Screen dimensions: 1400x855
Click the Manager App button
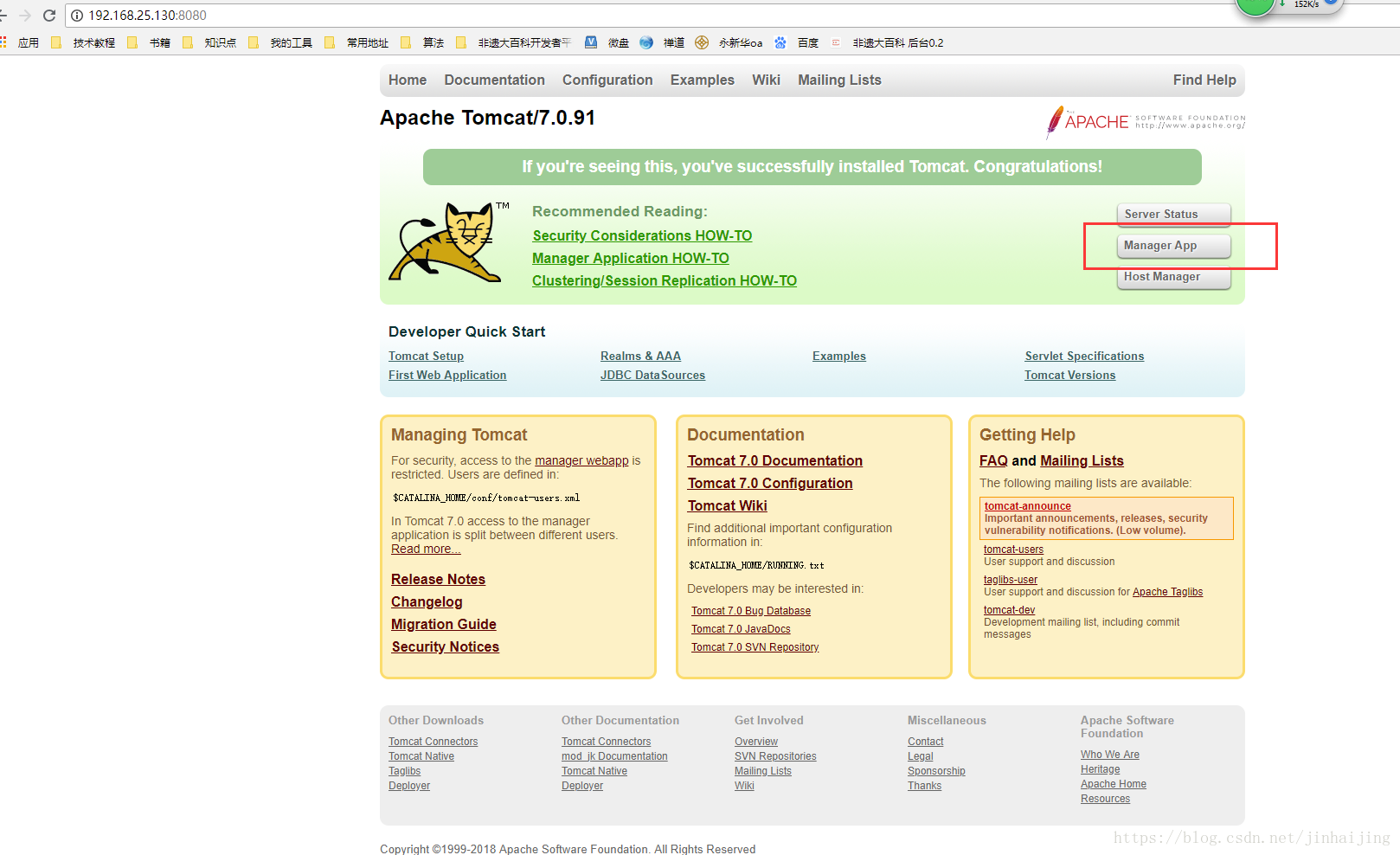click(1173, 246)
